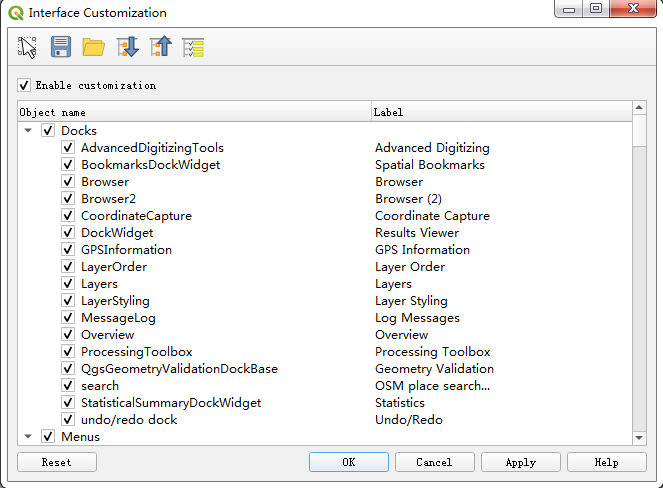Toggle the Enable customization checkbox

click(24, 86)
